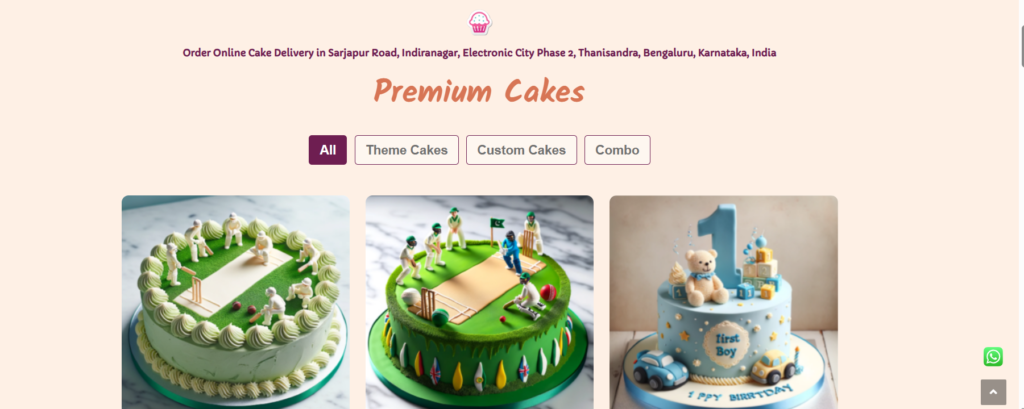Screen dimensions: 1024x409
Task: Open the green cricket cake with flag
Action: coord(479,302)
